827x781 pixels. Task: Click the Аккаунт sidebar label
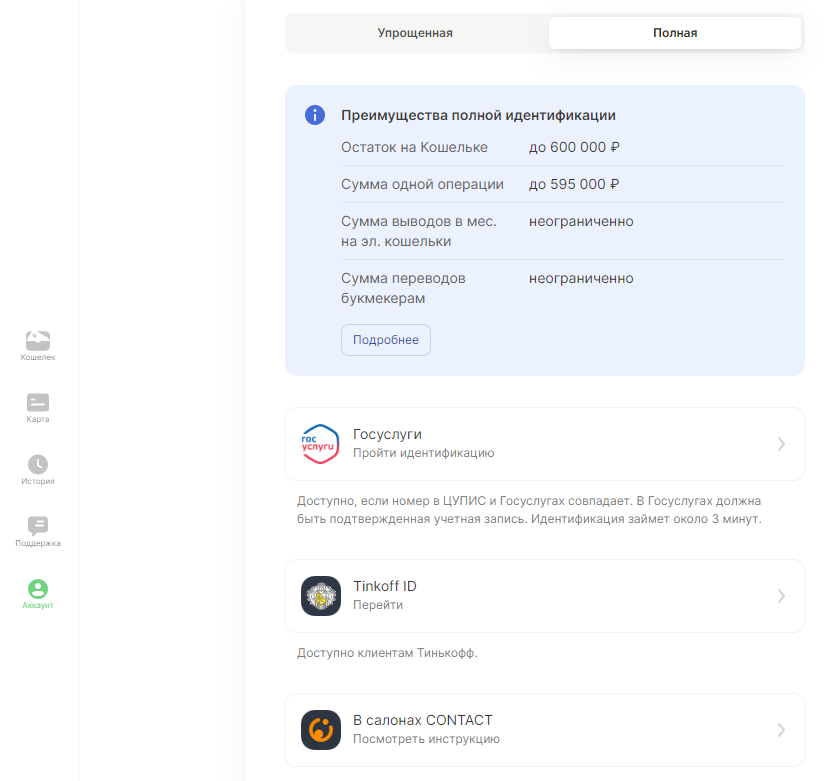[x=38, y=605]
